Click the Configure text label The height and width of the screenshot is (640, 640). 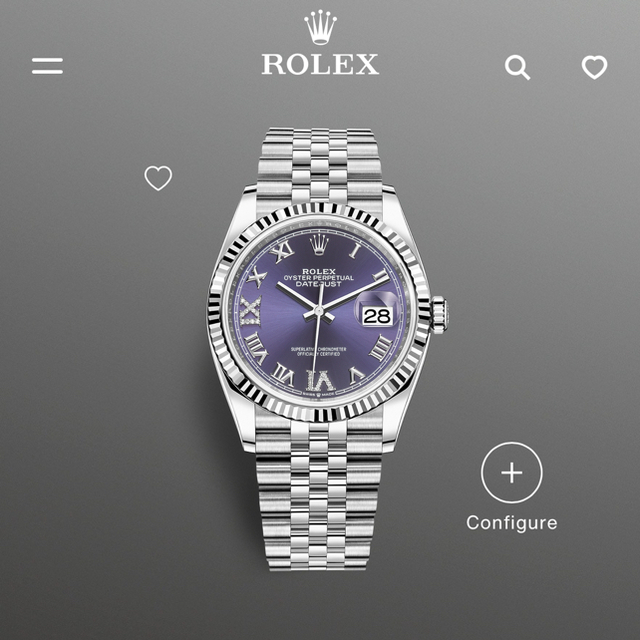(511, 523)
